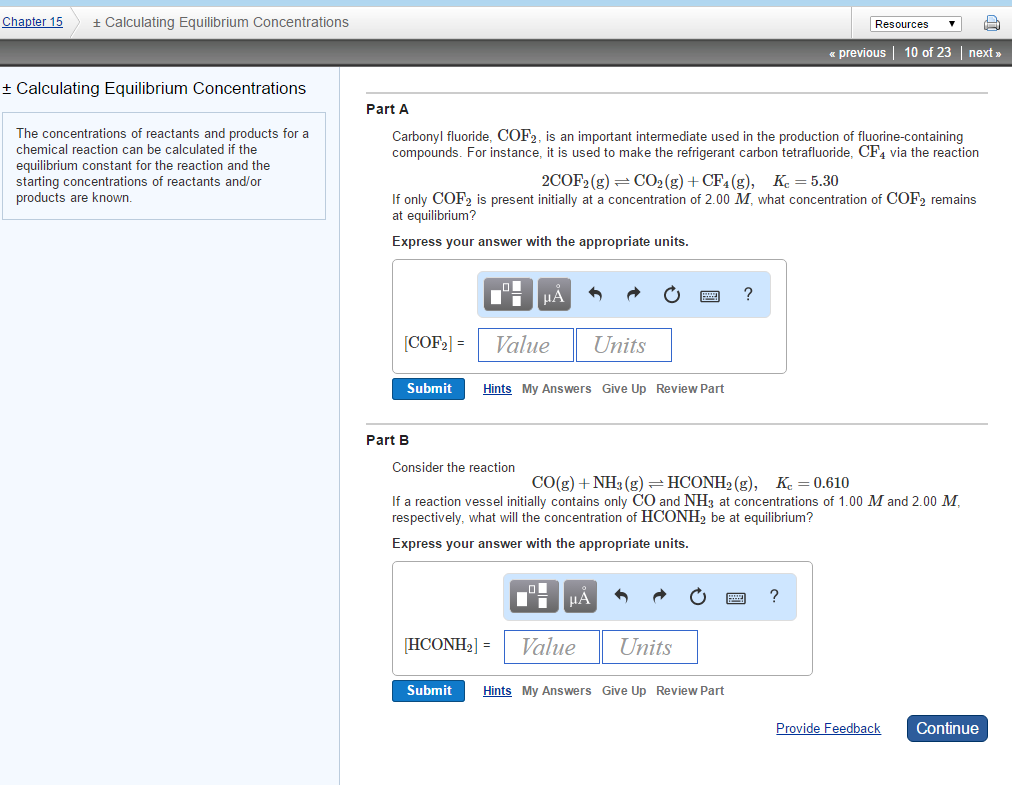This screenshot has width=1012, height=785.
Task: Open Chapter 15 from the breadcrumb
Action: pyautogui.click(x=33, y=20)
